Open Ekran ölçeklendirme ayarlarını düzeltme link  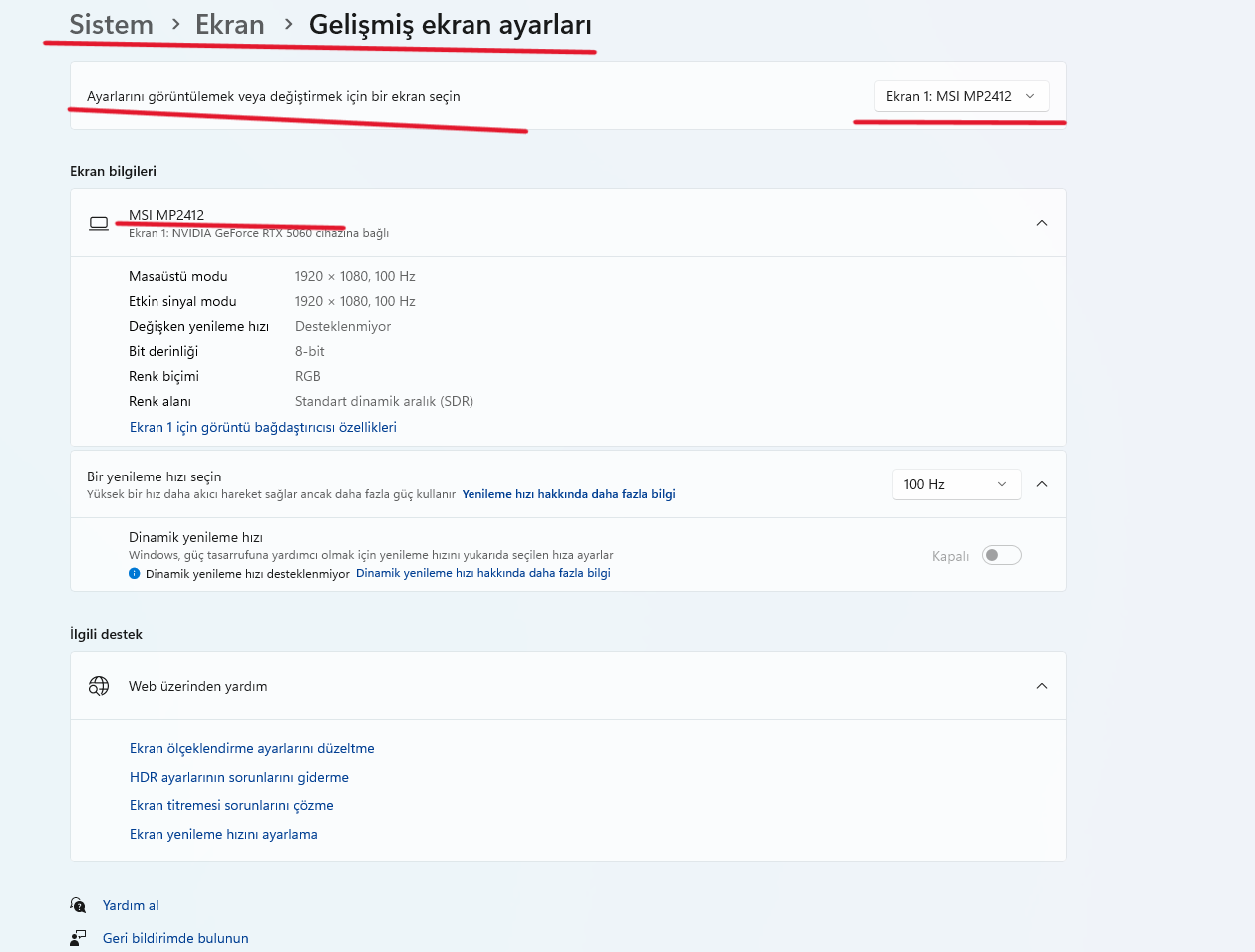pos(252,748)
